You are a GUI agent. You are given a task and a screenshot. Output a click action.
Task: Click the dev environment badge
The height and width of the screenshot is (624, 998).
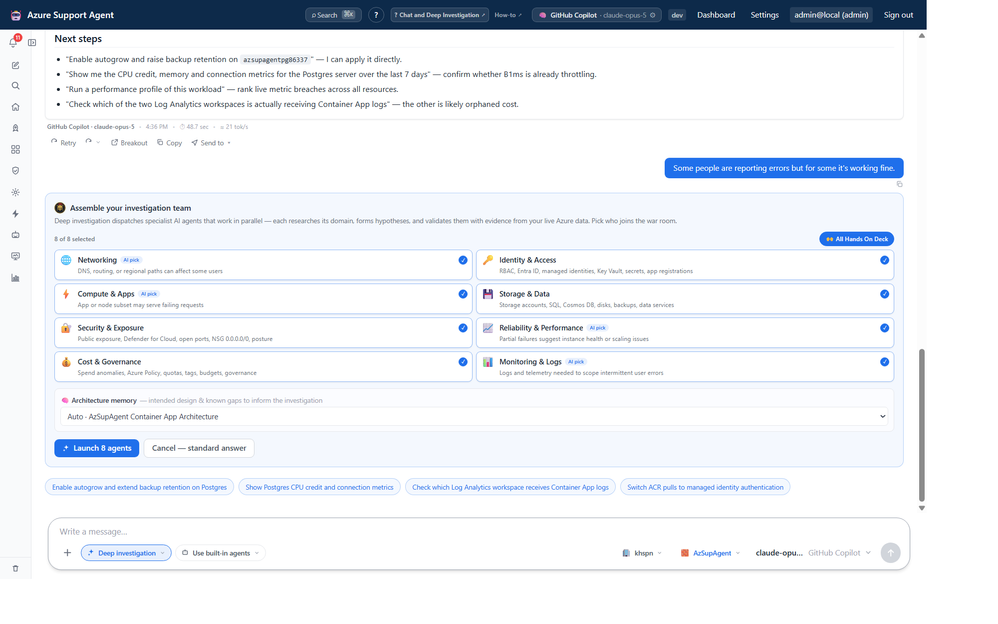coord(677,15)
